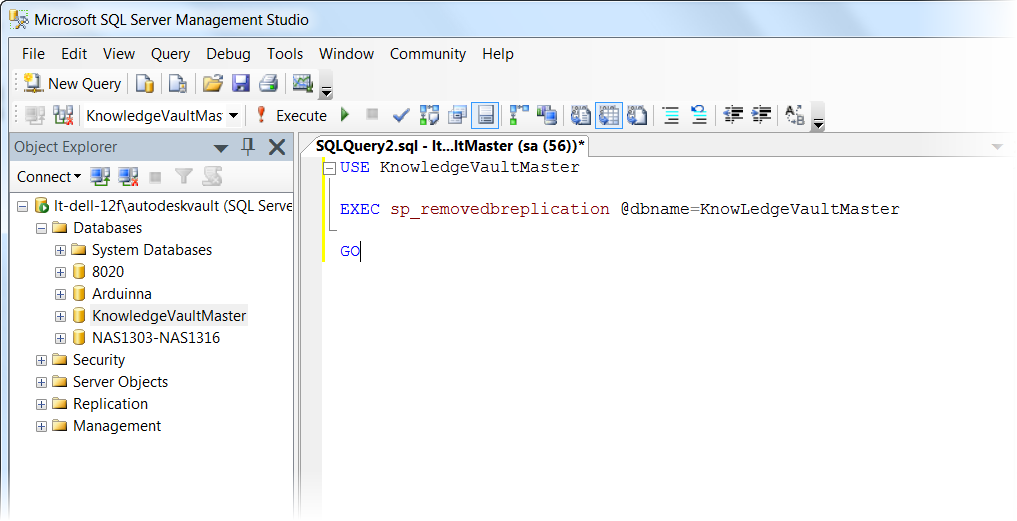
Task: Open a Database Engine Query from toolbar
Action: click(145, 84)
